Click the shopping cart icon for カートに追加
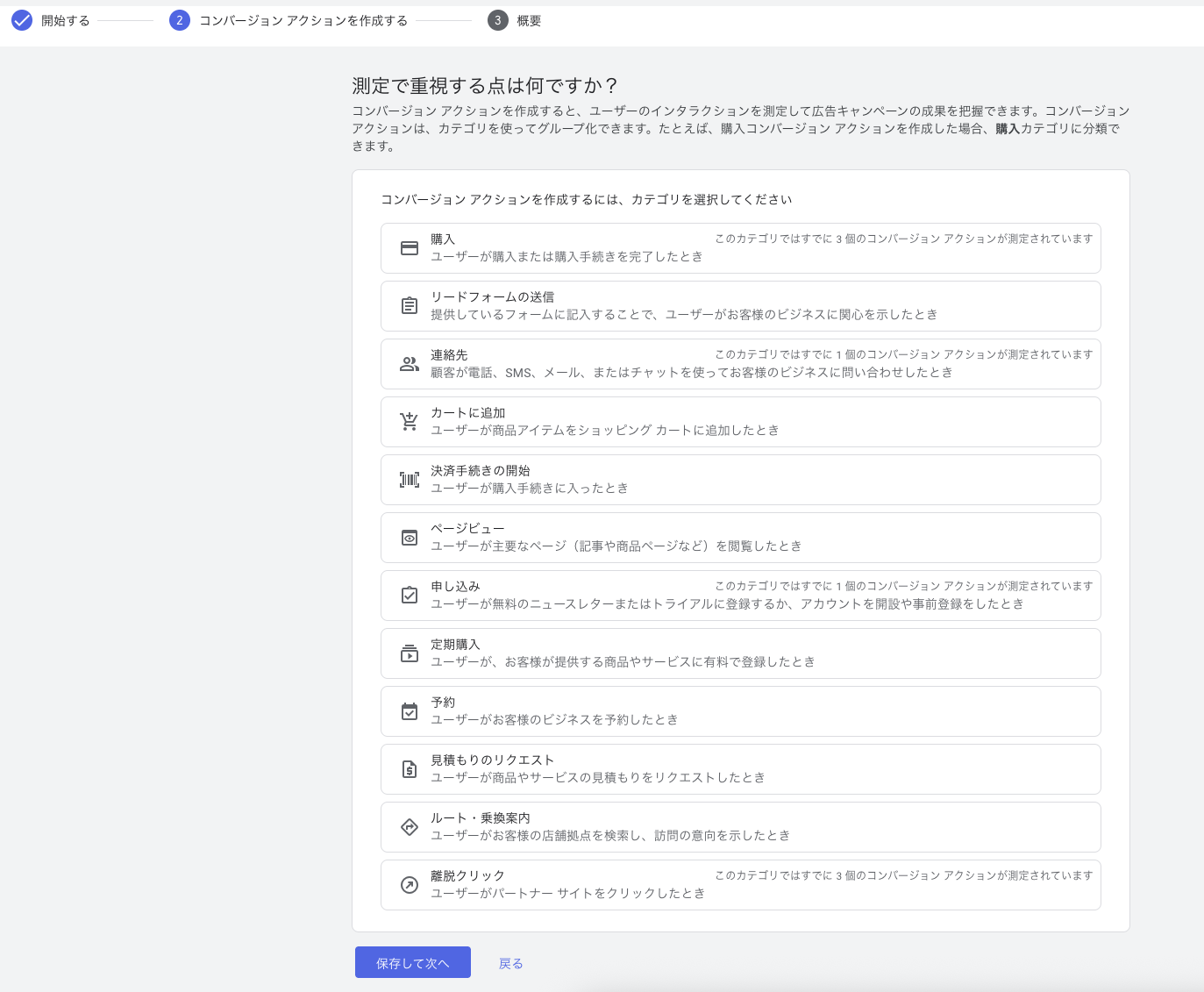1204x992 pixels. coord(410,422)
